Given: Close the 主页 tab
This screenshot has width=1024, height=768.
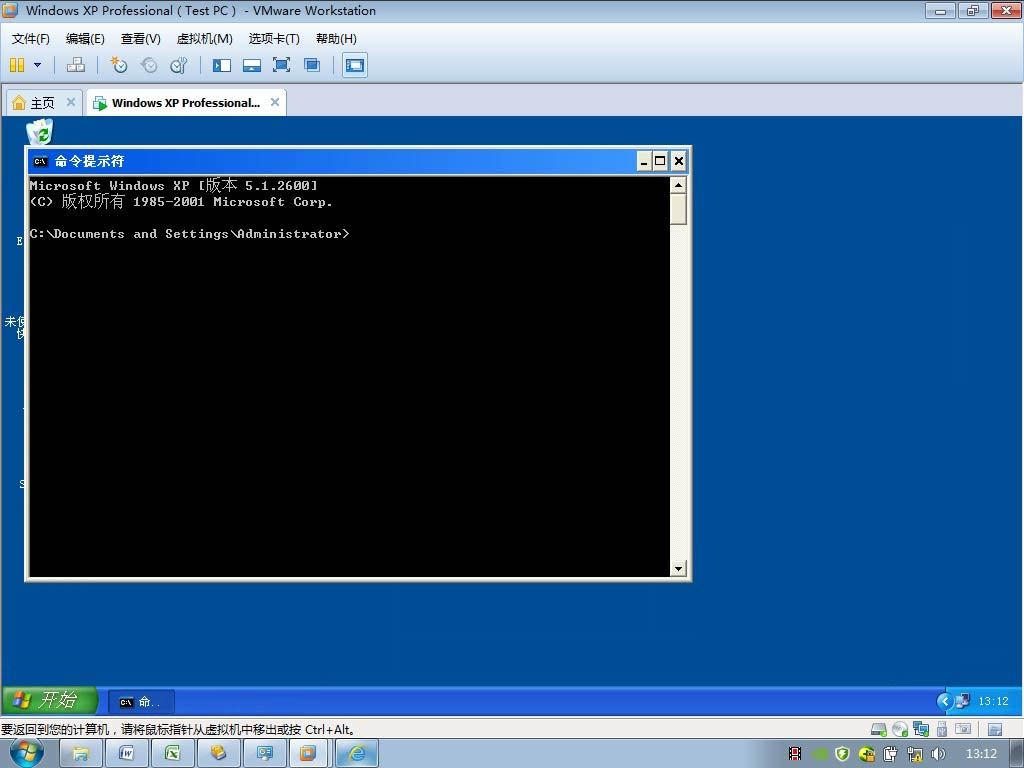Looking at the screenshot, I should pos(71,102).
